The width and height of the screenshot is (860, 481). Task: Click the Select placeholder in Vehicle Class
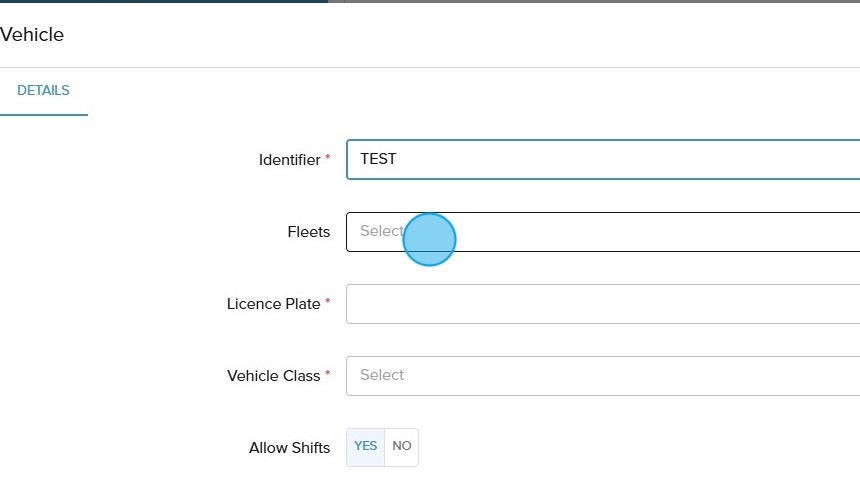tap(382, 375)
